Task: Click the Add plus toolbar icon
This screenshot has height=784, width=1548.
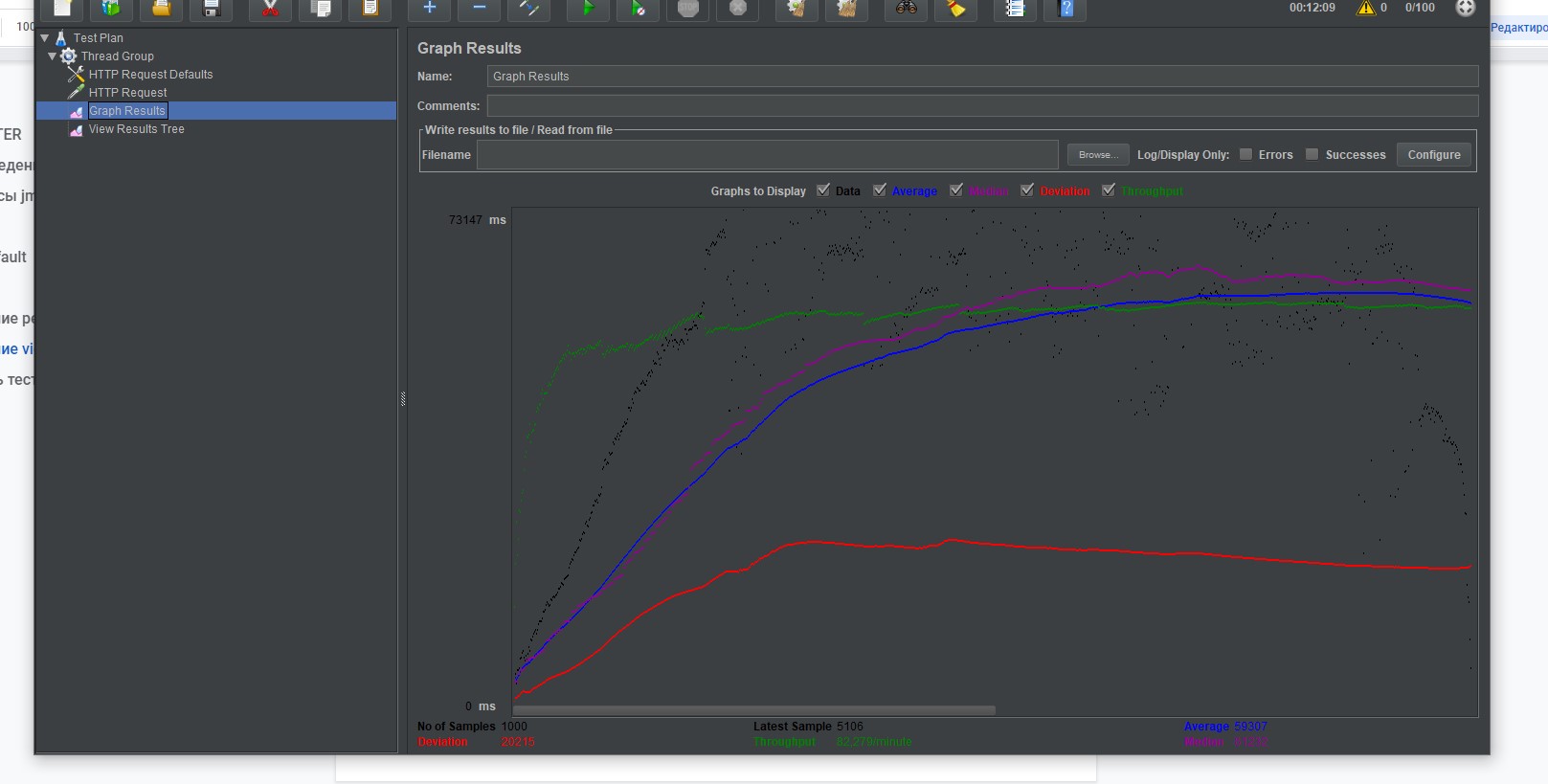Action: click(429, 9)
